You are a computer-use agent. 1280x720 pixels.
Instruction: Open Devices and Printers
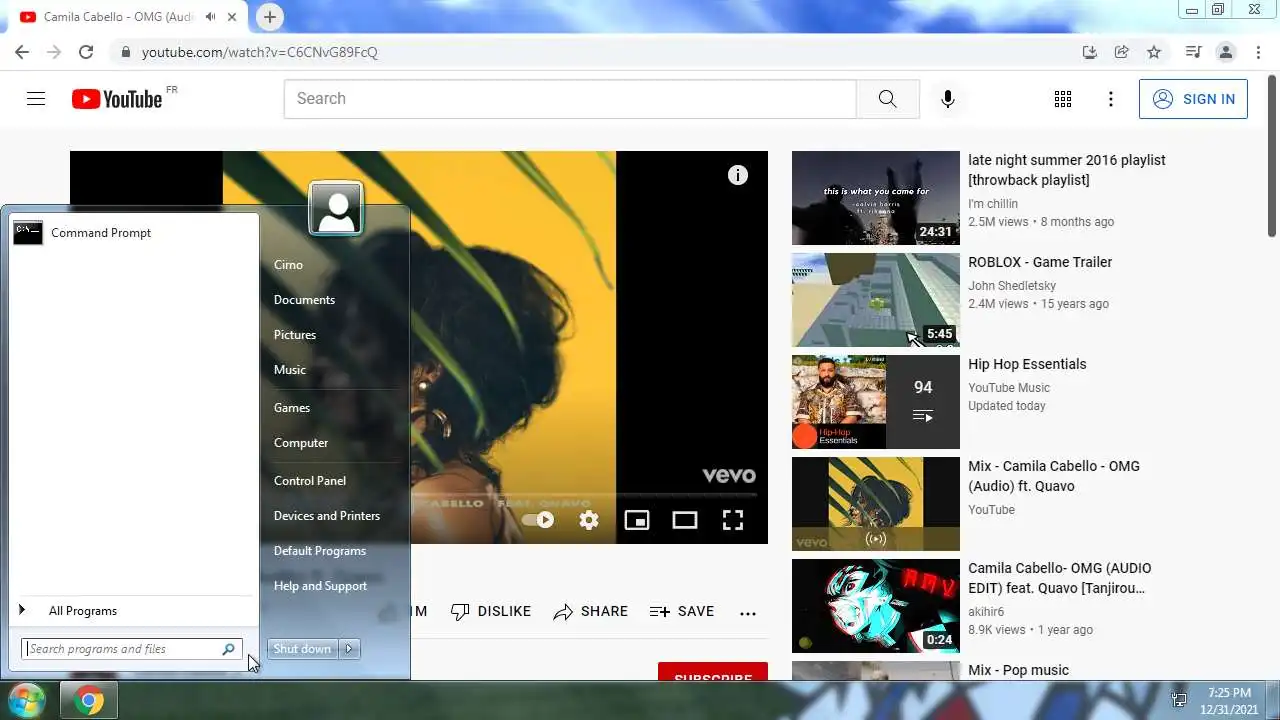327,516
